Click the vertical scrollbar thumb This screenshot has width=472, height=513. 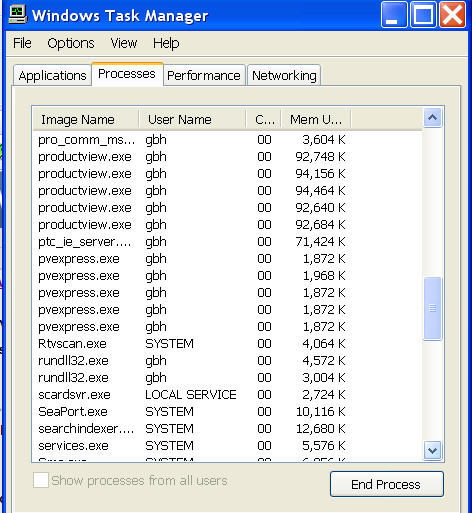[x=433, y=308]
